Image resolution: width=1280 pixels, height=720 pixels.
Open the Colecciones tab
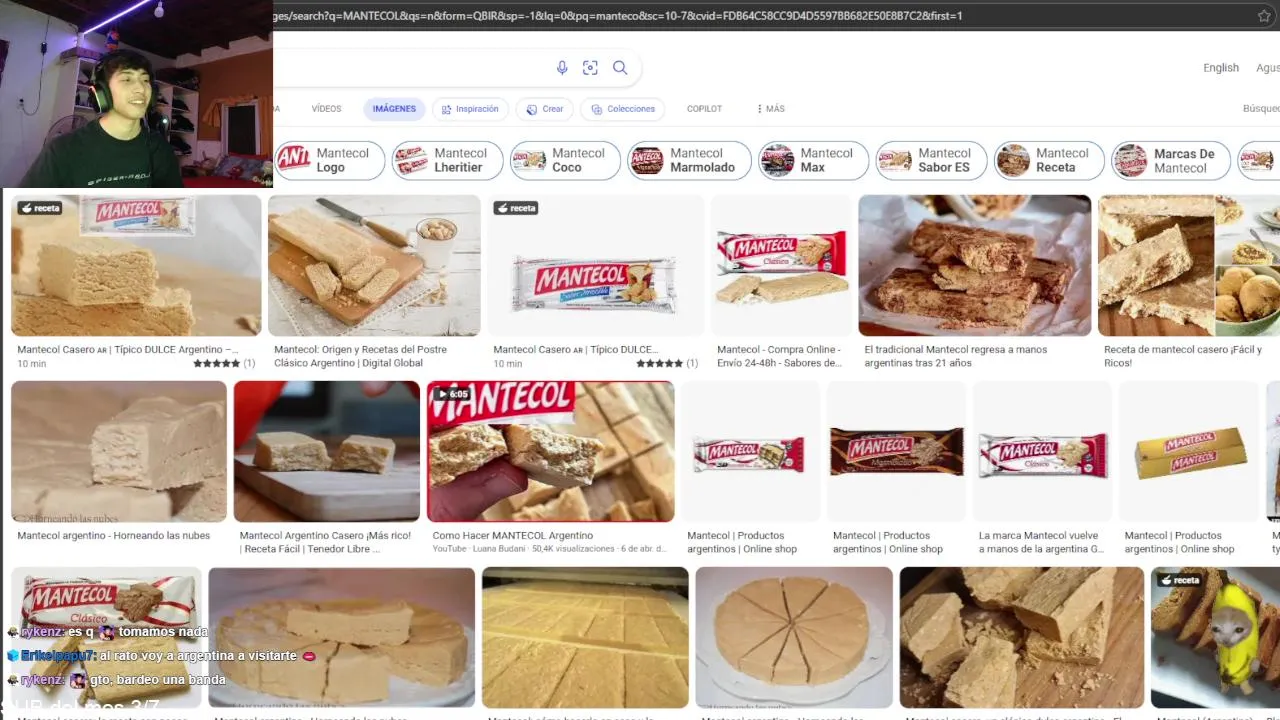pos(623,109)
